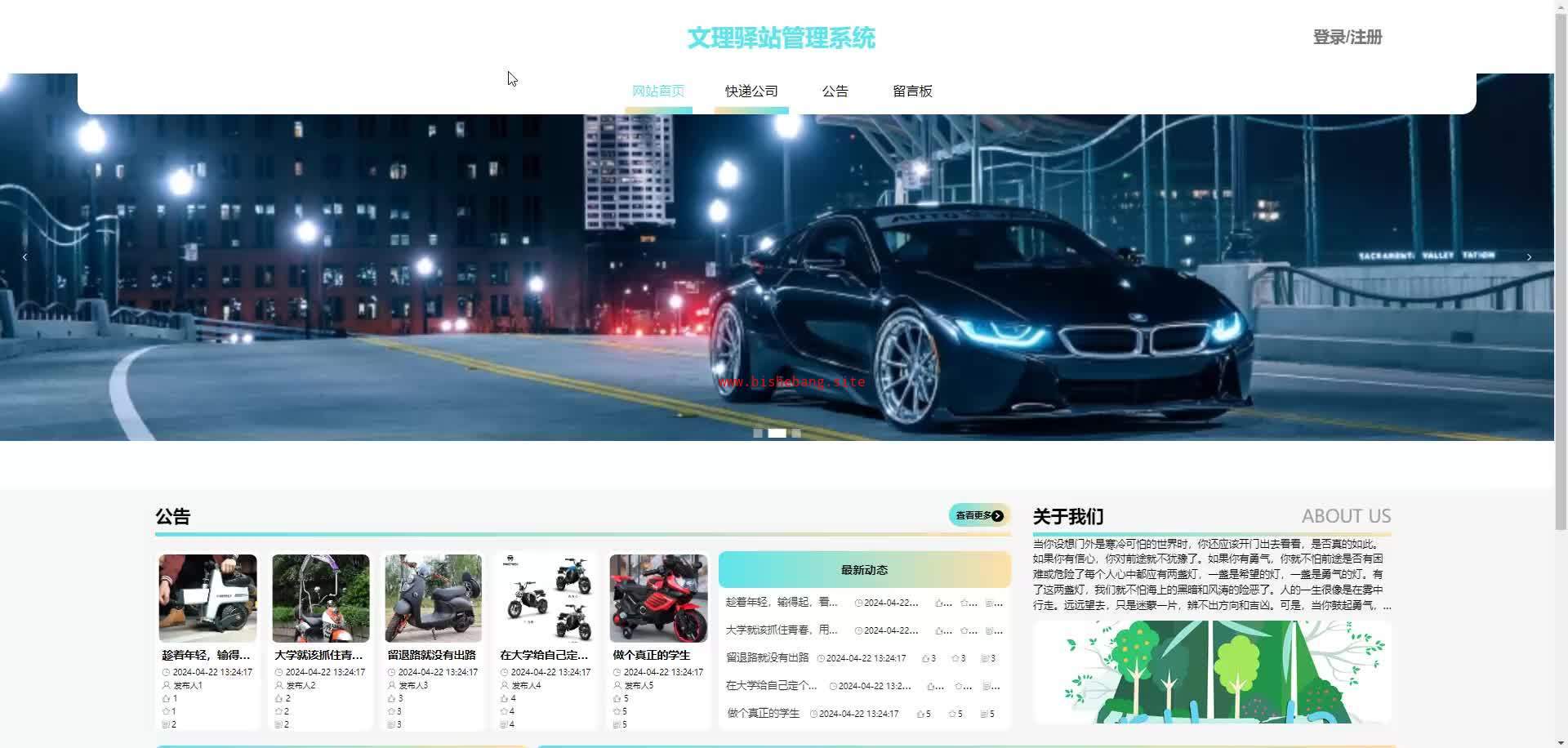Open the 留言板 navigation menu item
The width and height of the screenshot is (1568, 748).
point(912,91)
